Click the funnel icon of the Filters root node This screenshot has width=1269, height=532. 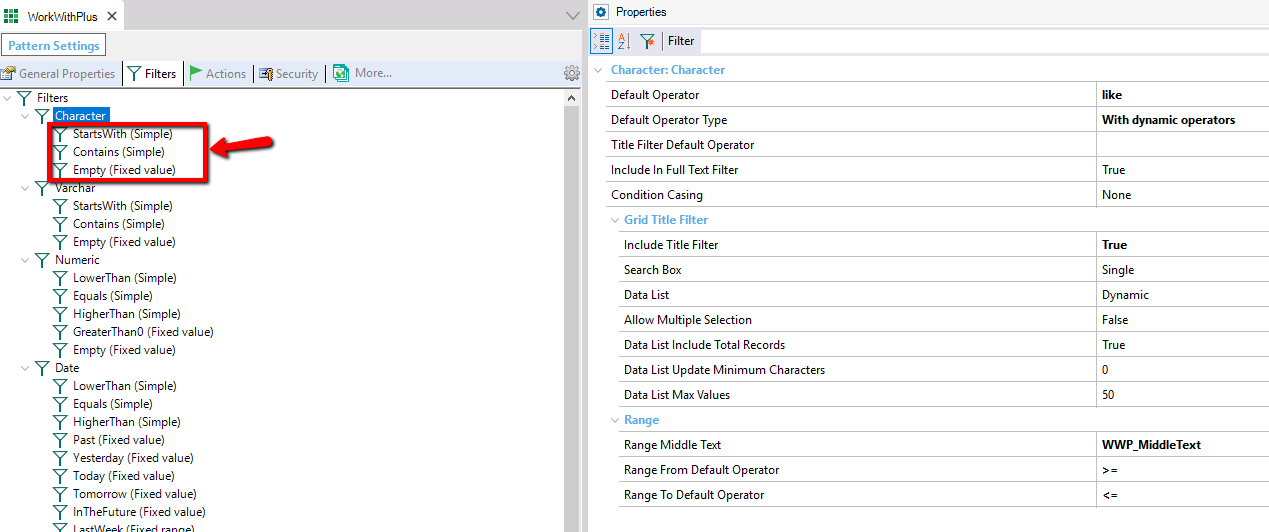[x=24, y=98]
